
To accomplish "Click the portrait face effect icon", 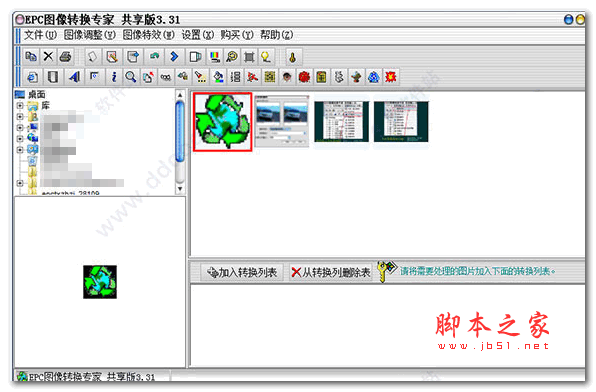I will pyautogui.click(x=287, y=77).
